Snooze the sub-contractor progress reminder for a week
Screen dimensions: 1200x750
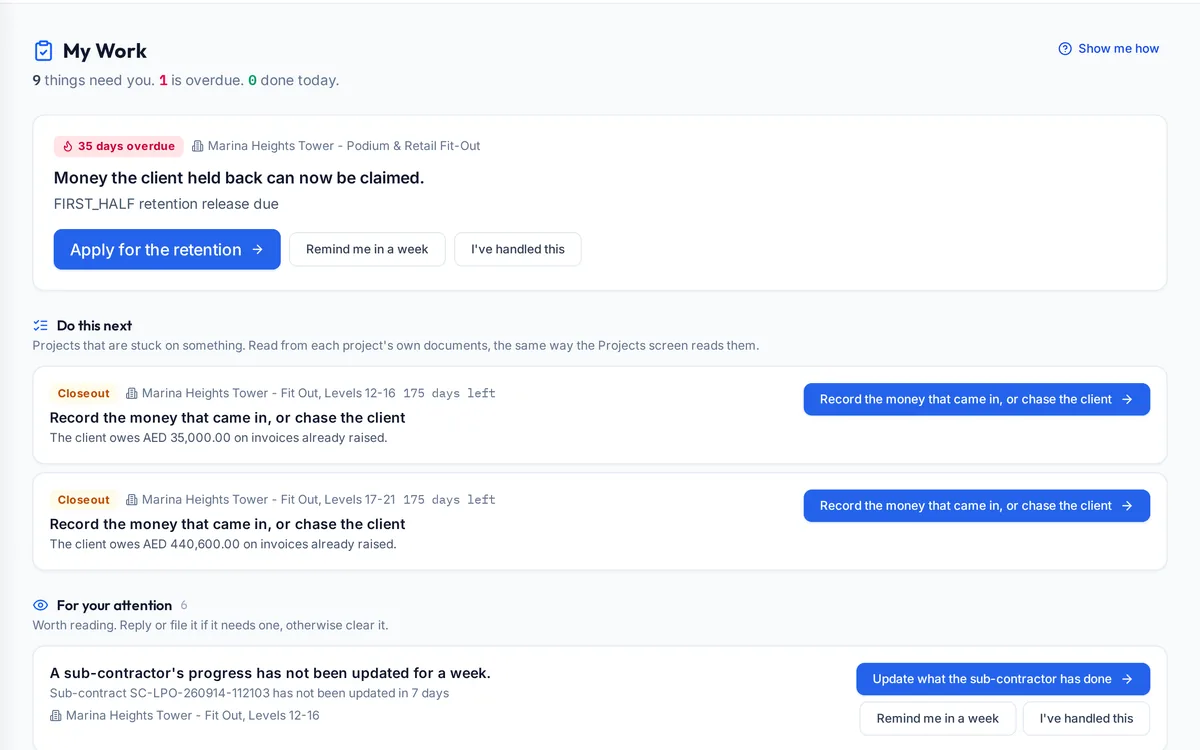point(938,719)
